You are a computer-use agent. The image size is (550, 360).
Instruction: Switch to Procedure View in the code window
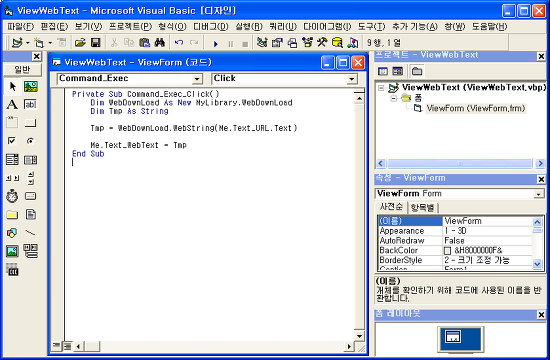click(56, 346)
